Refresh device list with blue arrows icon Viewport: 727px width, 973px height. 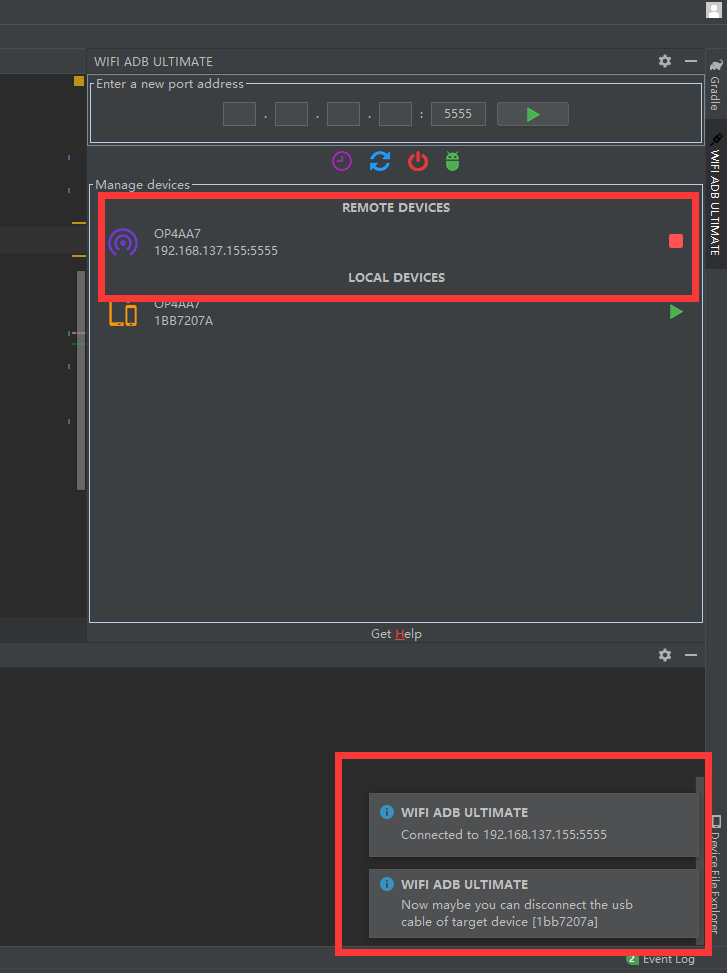click(380, 161)
